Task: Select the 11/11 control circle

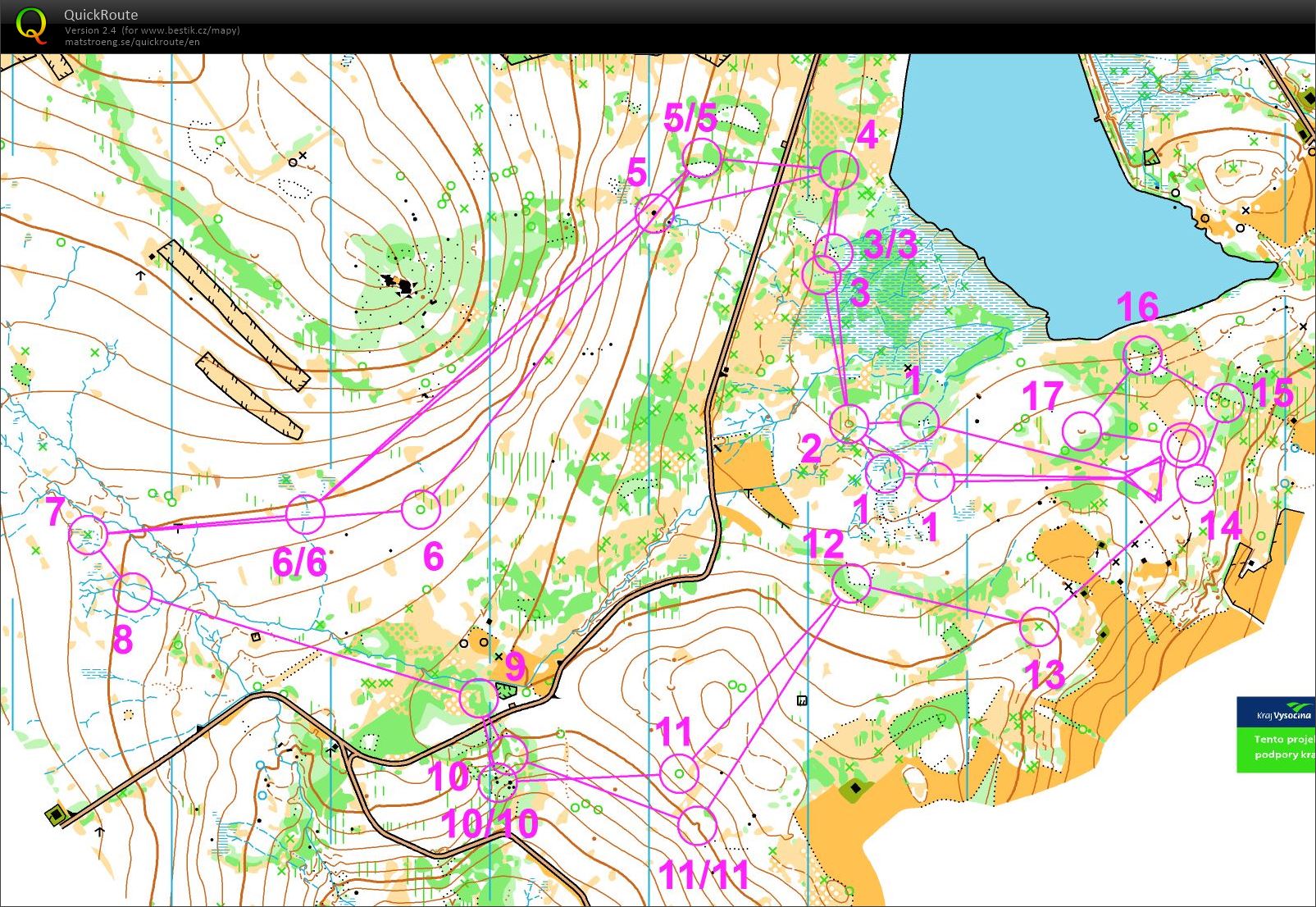Action: coord(698,825)
